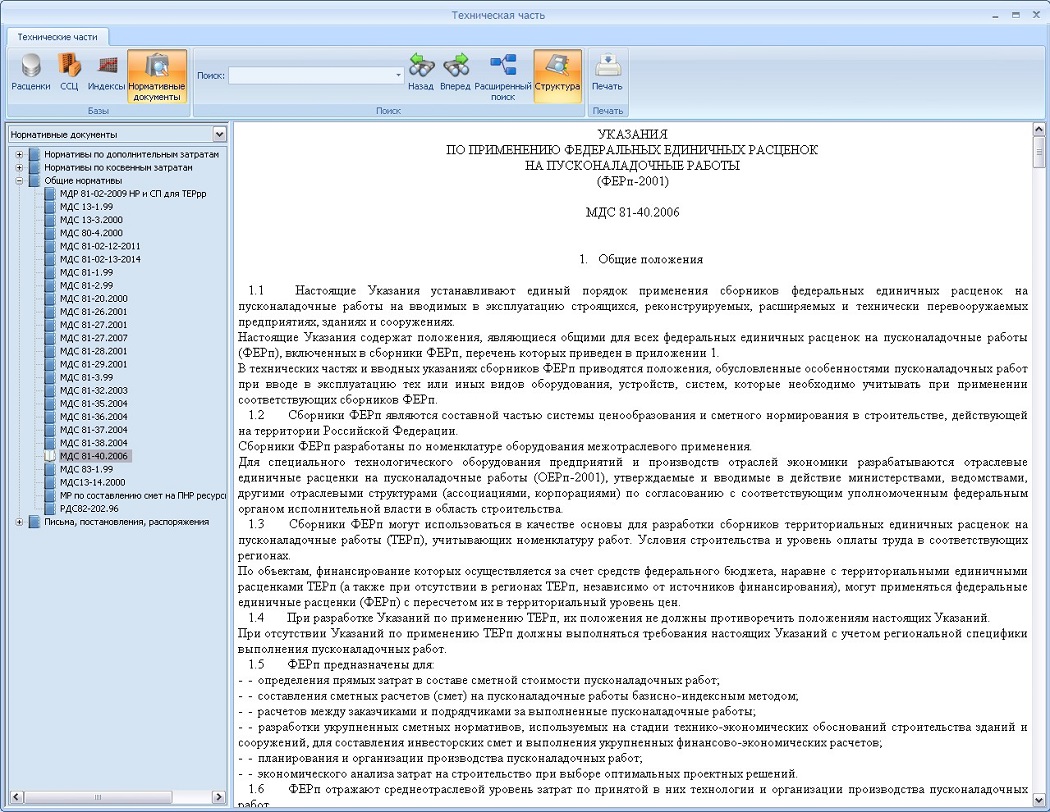
Task: Select the Общие нормативы folder
Action: pyautogui.click(x=83, y=181)
